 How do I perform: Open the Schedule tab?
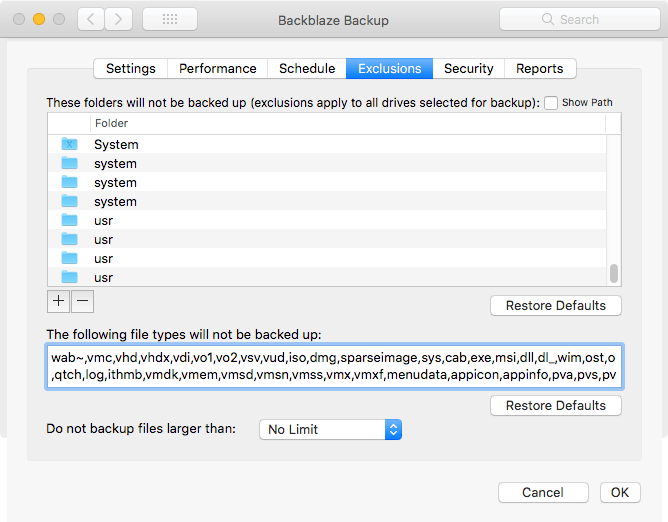(x=307, y=69)
